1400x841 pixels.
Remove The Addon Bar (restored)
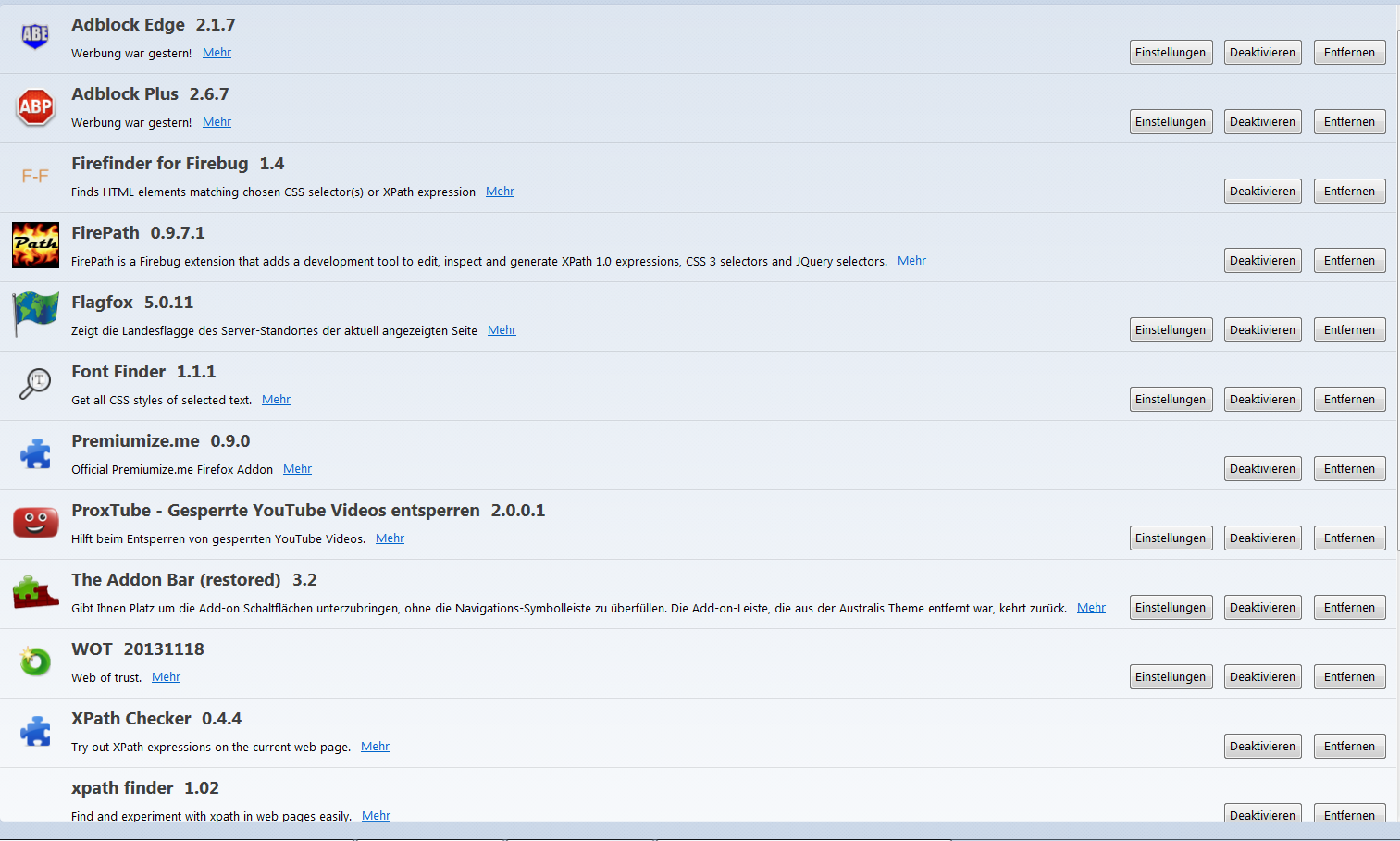1349,608
